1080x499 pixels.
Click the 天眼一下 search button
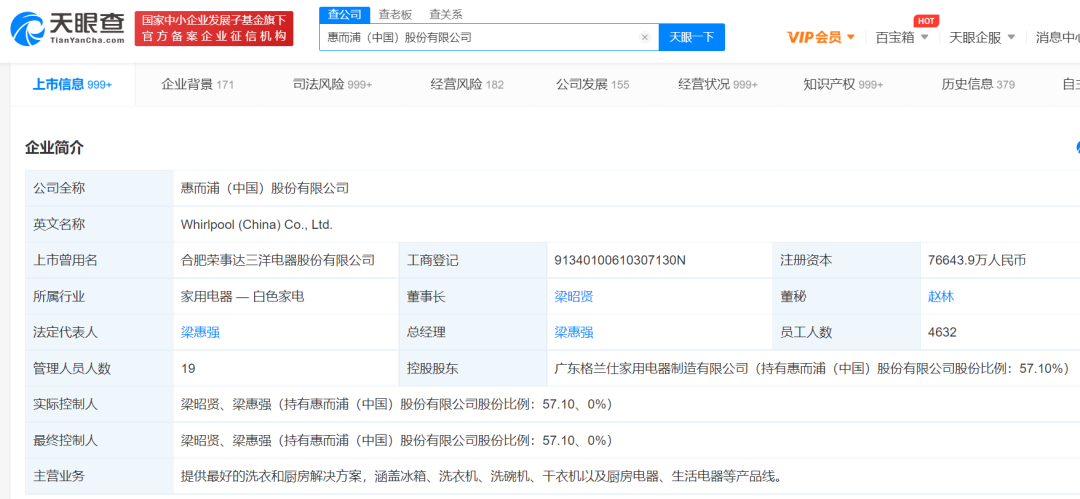click(692, 37)
